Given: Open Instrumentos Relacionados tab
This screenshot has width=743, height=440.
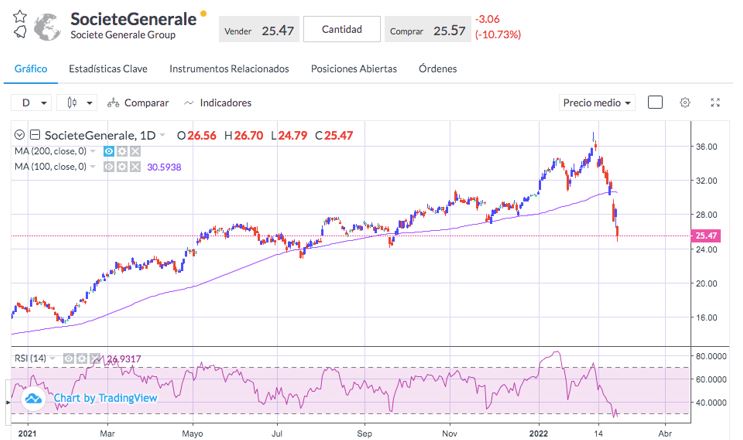Looking at the screenshot, I should [229, 69].
